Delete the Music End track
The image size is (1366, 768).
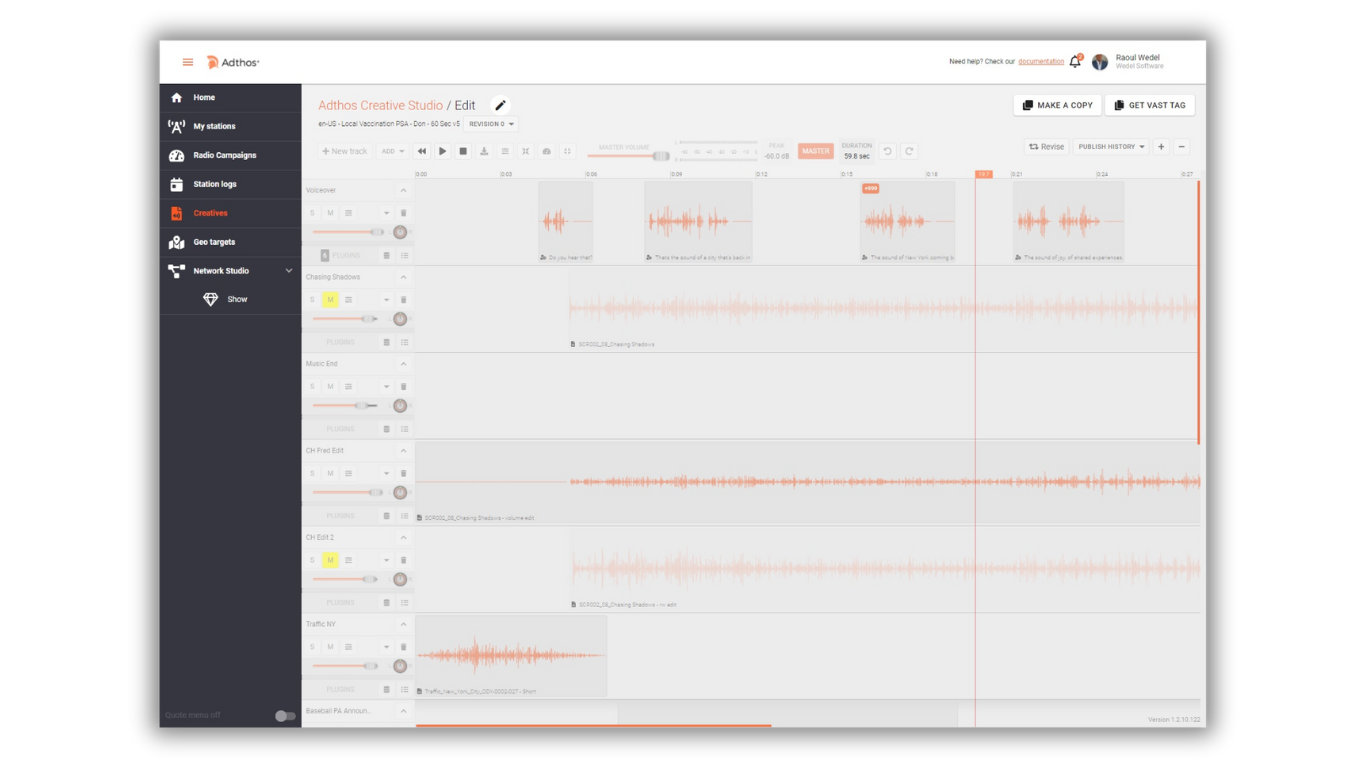point(404,386)
